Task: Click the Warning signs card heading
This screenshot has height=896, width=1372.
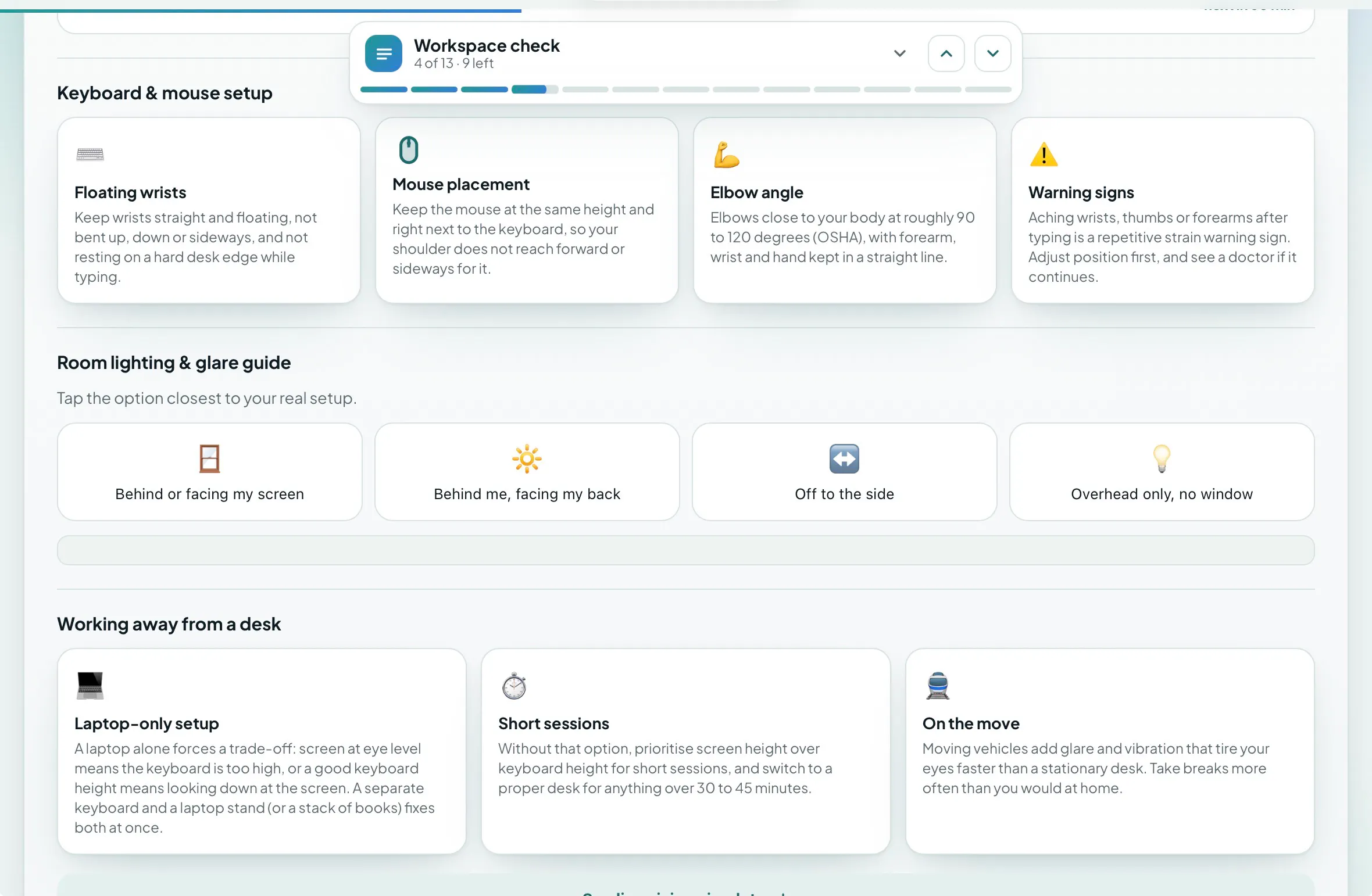Action: [1081, 192]
